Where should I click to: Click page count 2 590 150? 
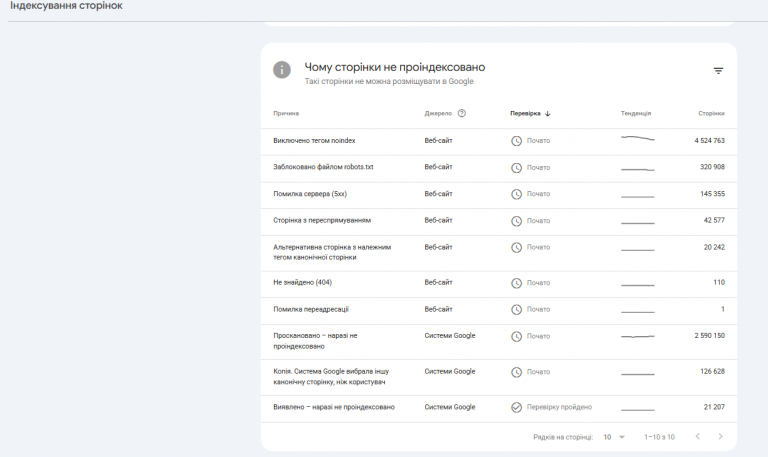(709, 336)
